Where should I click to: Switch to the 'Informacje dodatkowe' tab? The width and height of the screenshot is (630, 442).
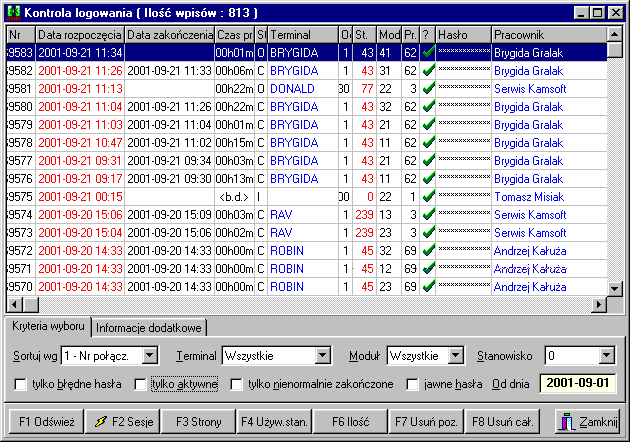[150, 328]
